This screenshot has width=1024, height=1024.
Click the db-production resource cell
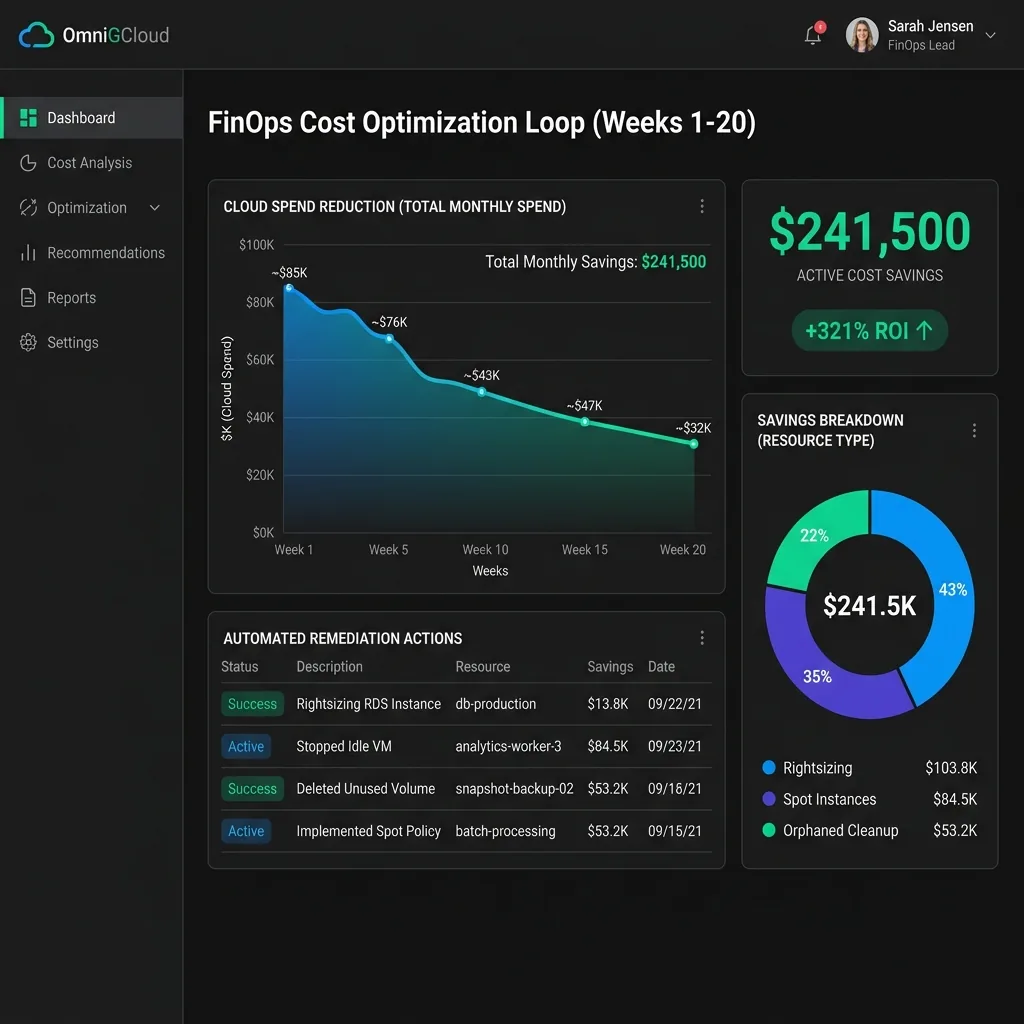[x=496, y=704]
